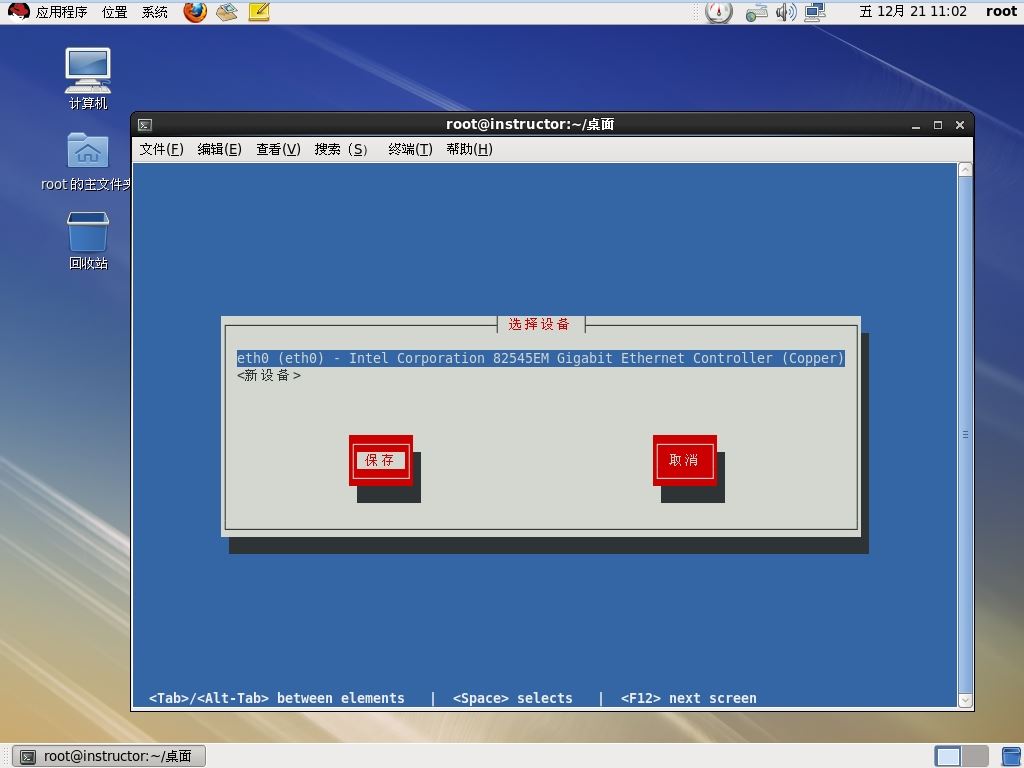Image resolution: width=1024 pixels, height=768 pixels.
Task: Launch the Firefox browser from the top panel
Action: coord(195,11)
